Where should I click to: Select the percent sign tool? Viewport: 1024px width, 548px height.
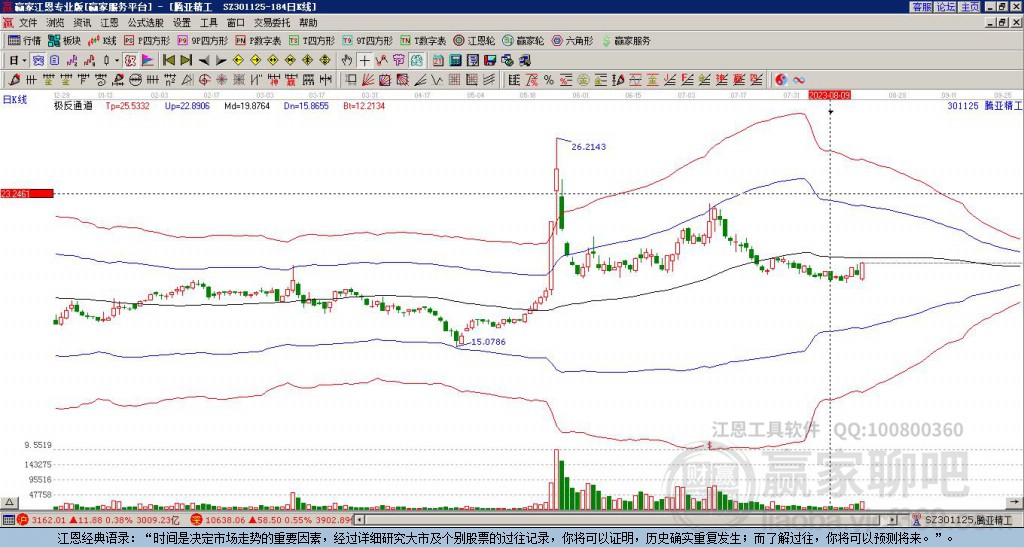(x=549, y=80)
